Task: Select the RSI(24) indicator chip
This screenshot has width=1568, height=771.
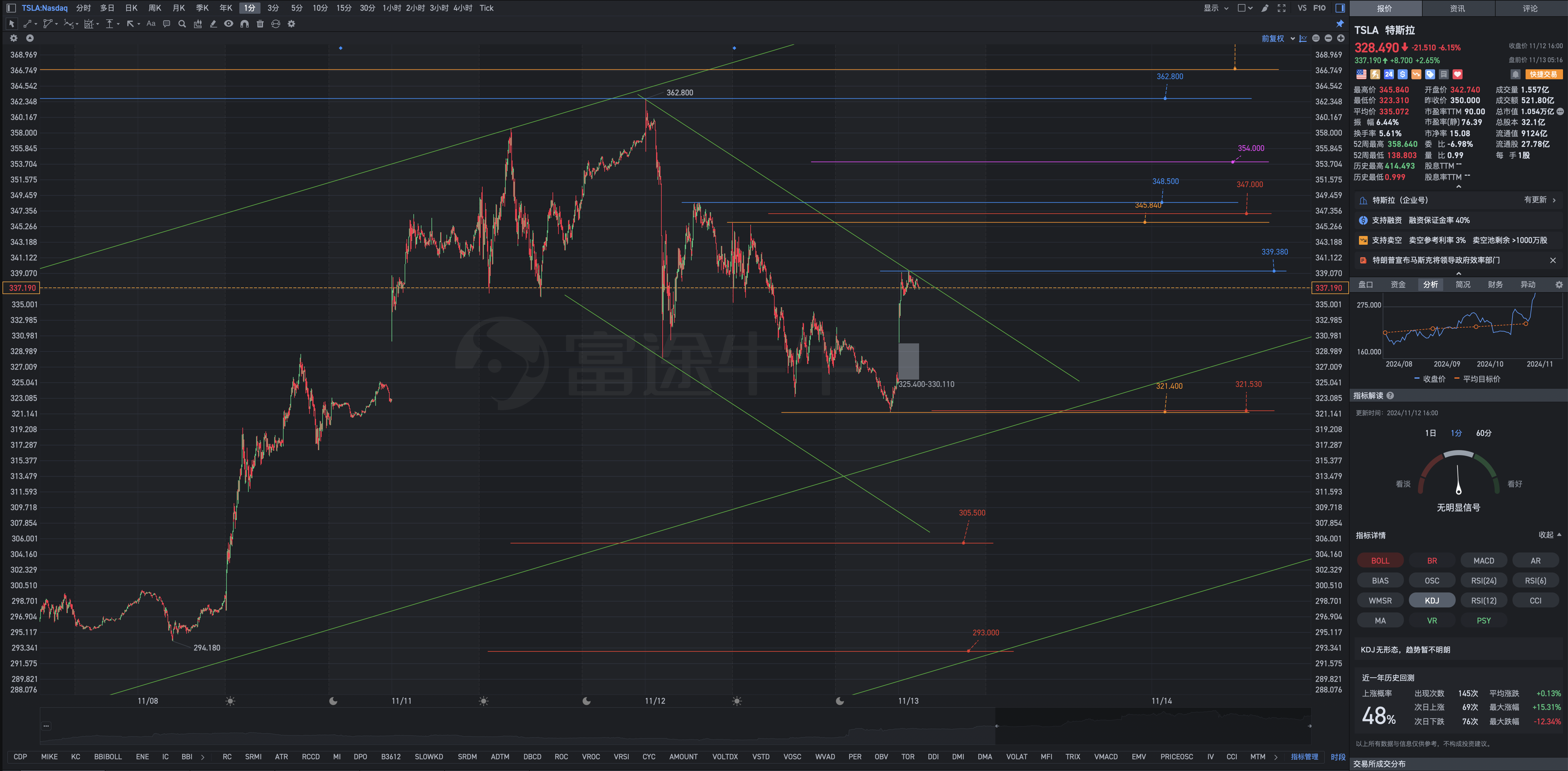Action: [x=1484, y=580]
